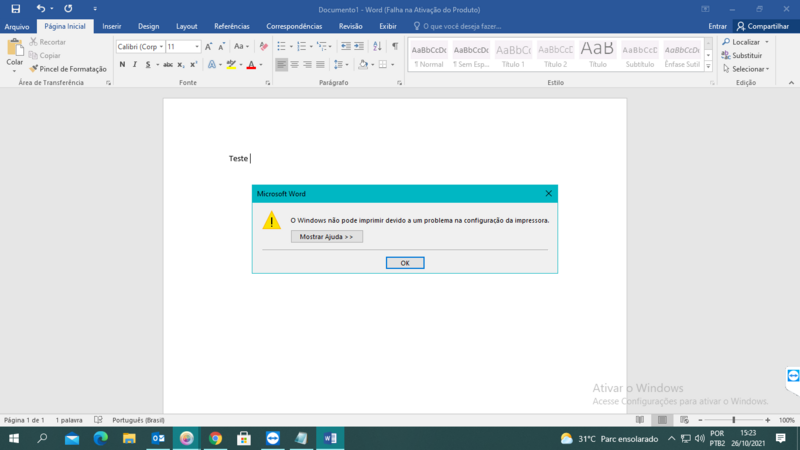Switch to the Layout tab

(187, 26)
